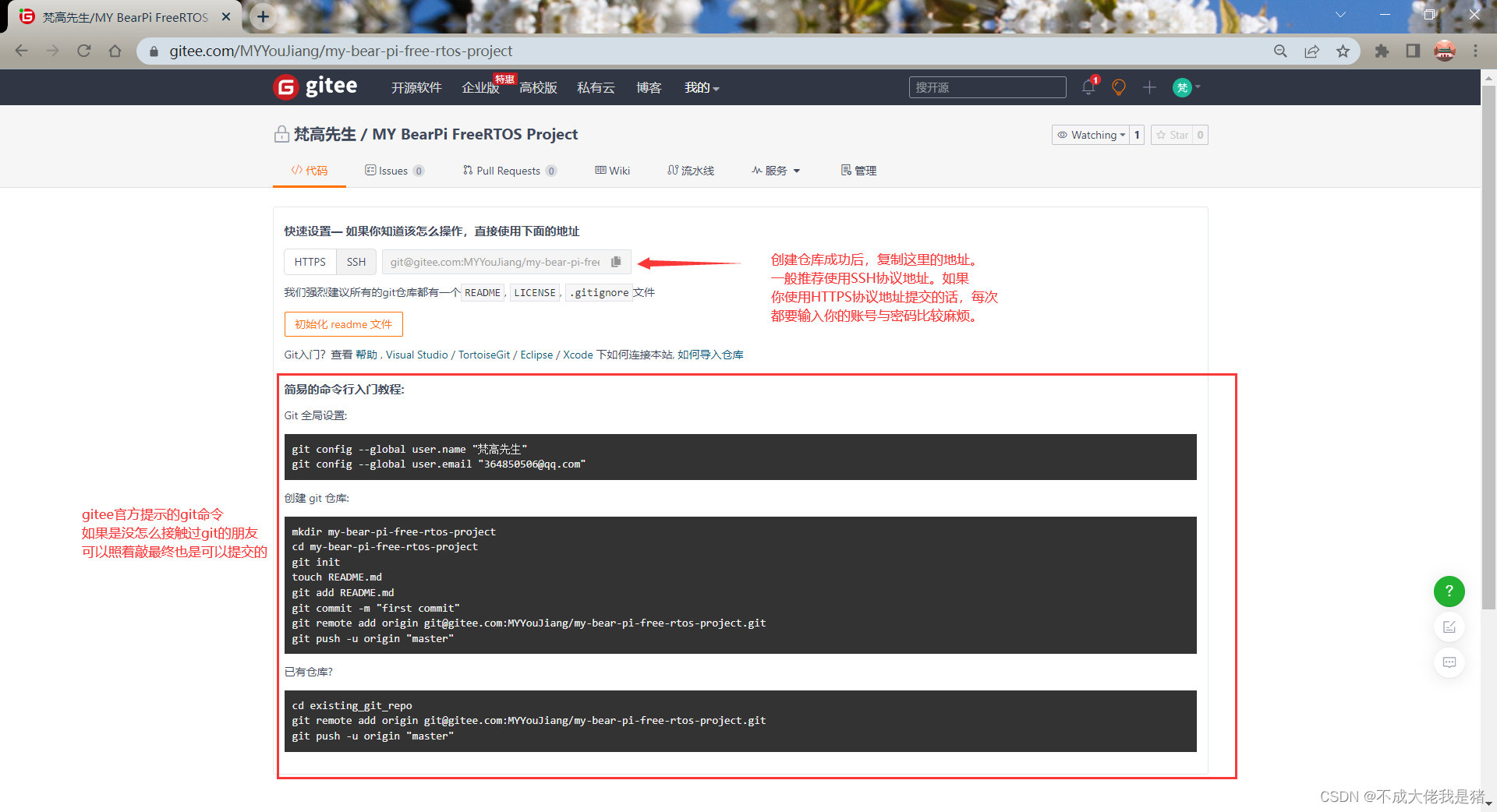Viewport: 1497px width, 812px height.
Task: Click the 初始化 readme 文件 button
Action: tap(344, 324)
